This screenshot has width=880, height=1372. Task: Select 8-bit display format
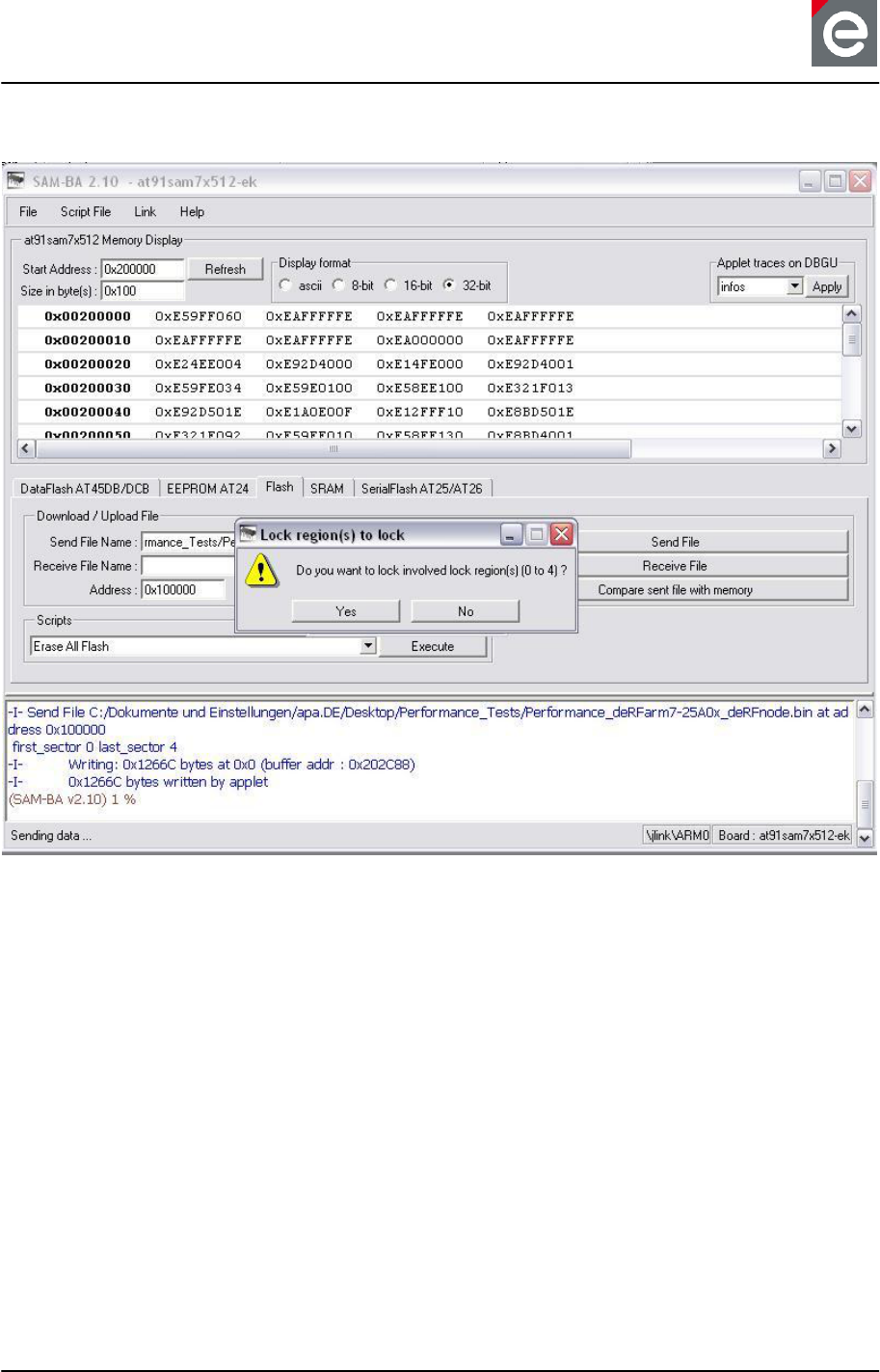click(x=338, y=285)
